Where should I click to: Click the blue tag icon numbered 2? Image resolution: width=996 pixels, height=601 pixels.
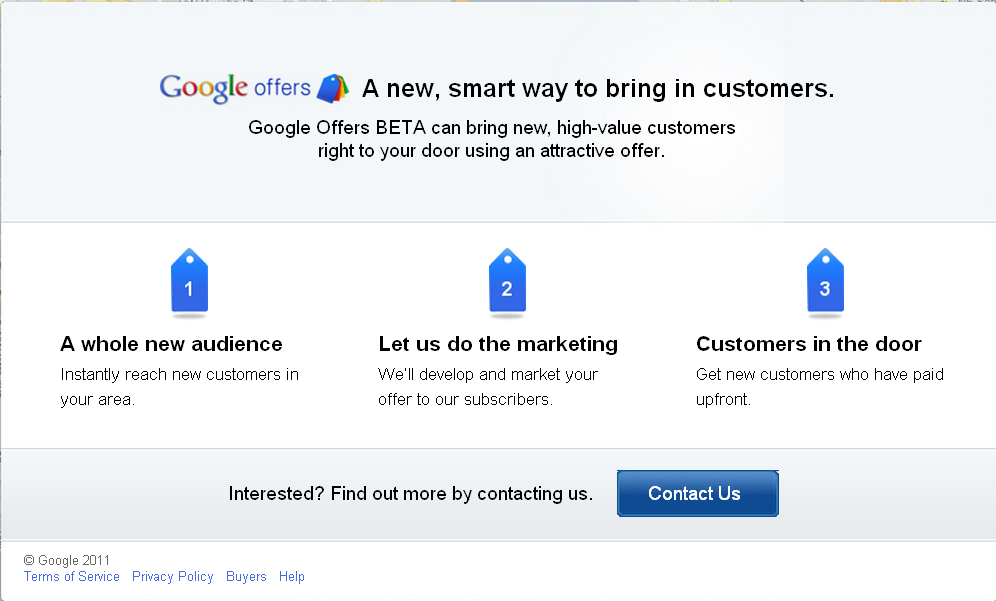click(507, 282)
